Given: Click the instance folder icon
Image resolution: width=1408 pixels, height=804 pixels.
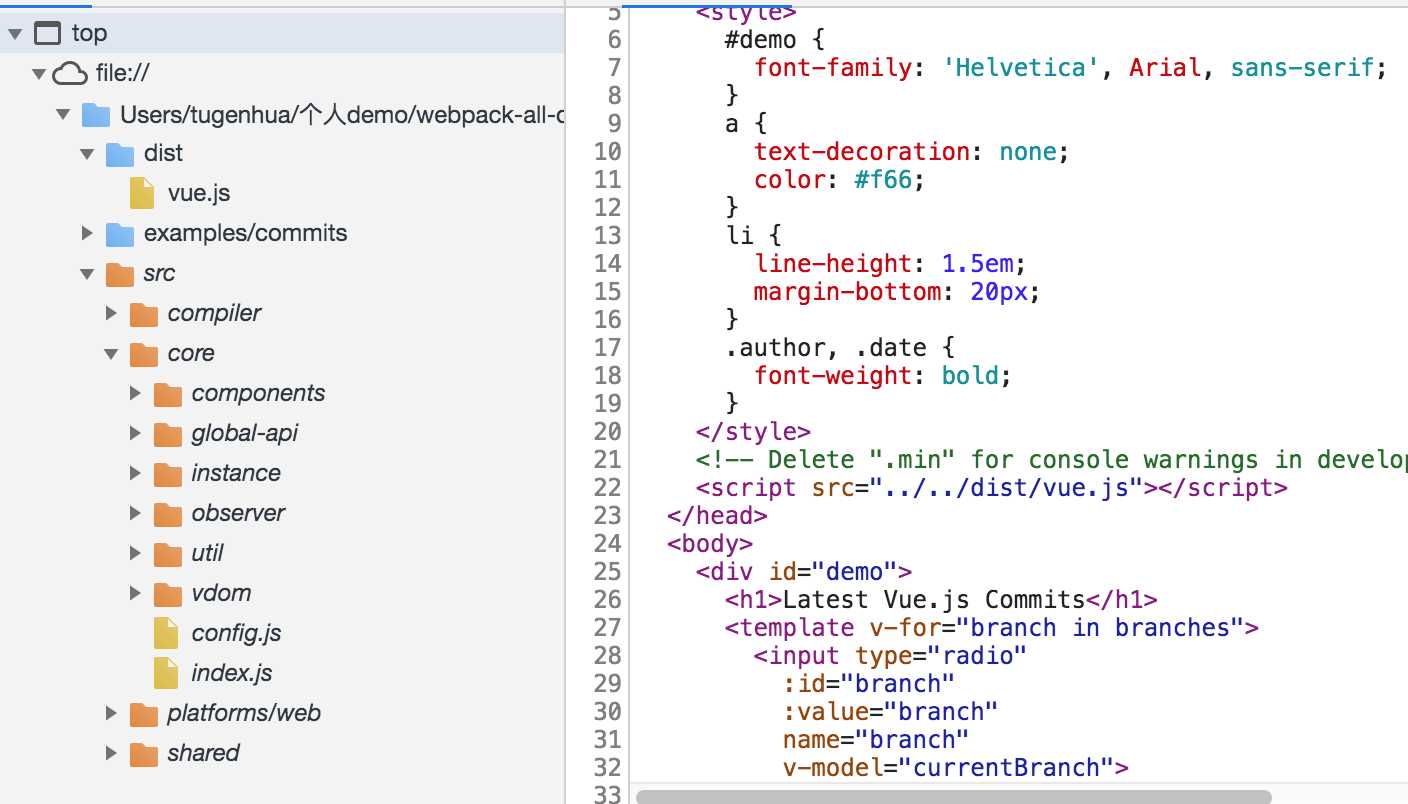Looking at the screenshot, I should (168, 474).
